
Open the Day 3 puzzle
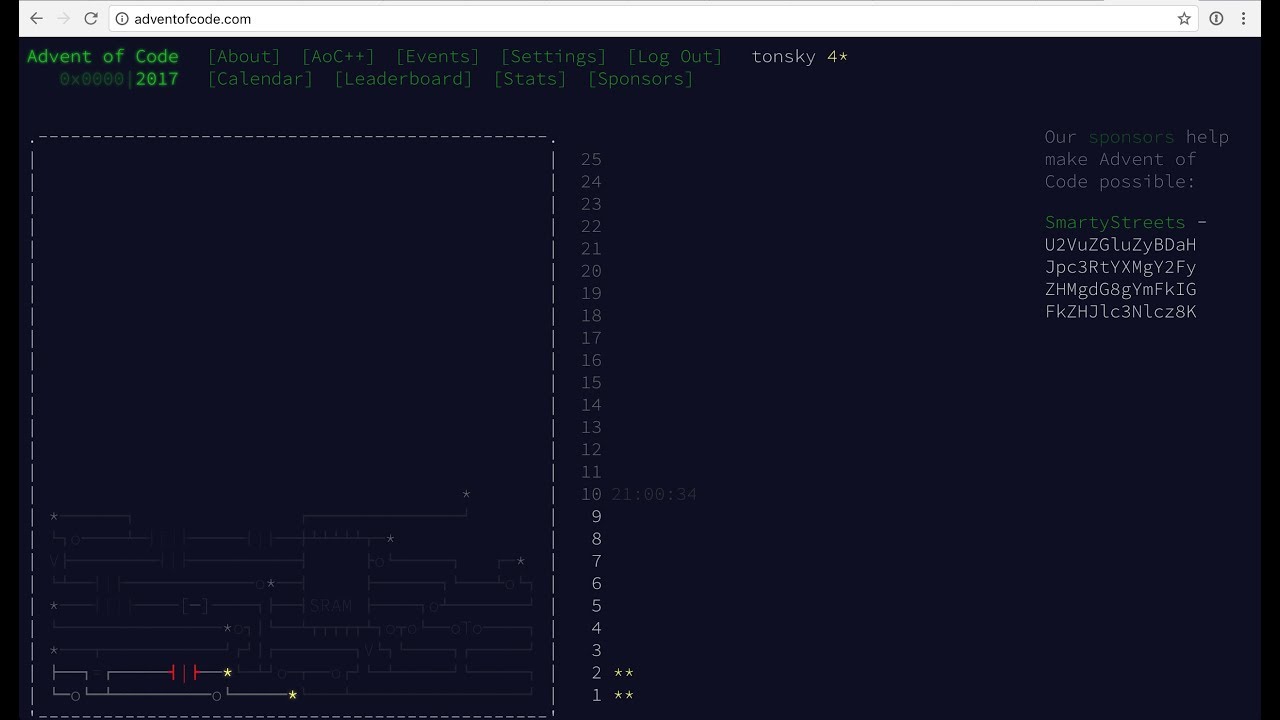click(x=596, y=651)
